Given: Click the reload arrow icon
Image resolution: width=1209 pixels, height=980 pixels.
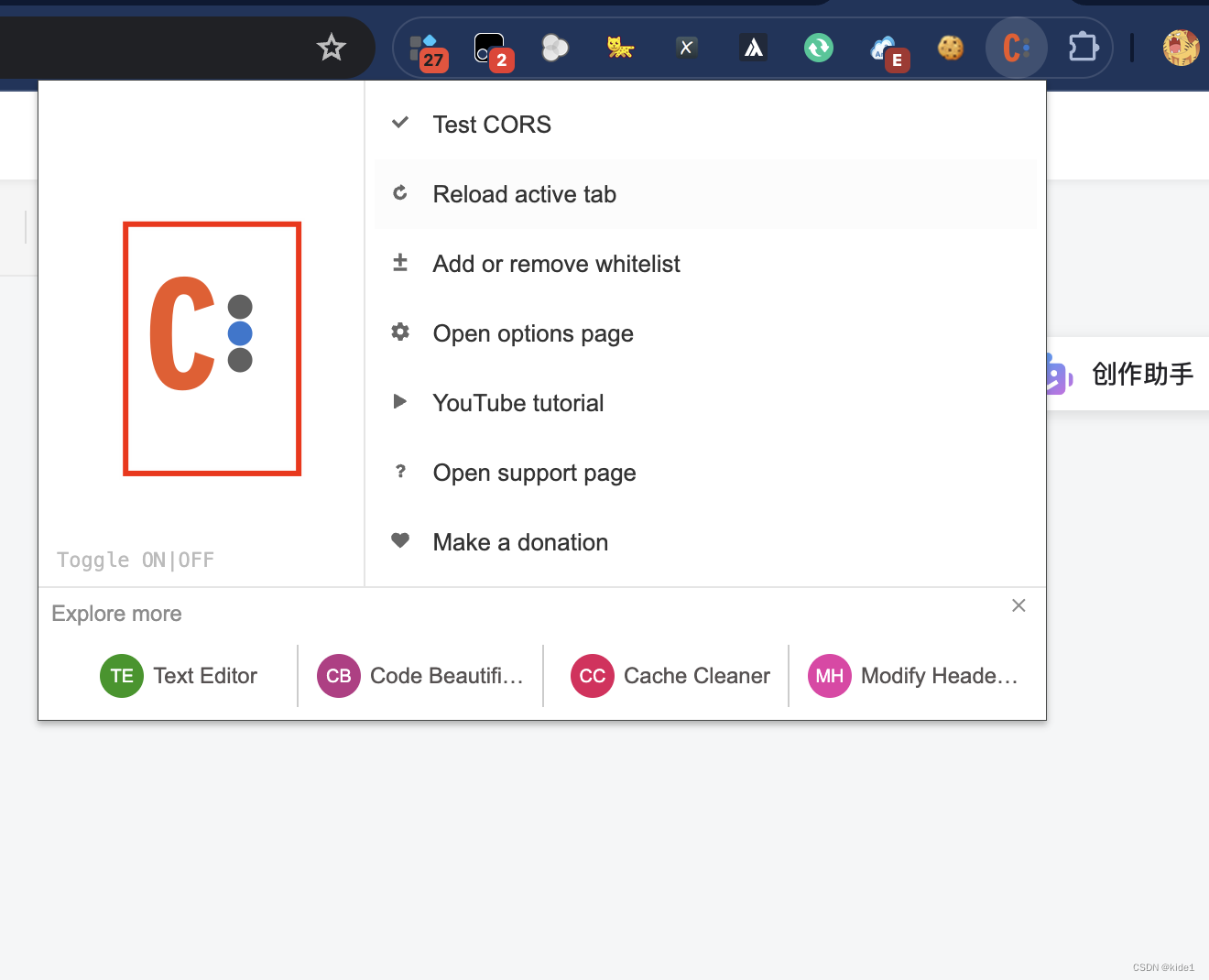Looking at the screenshot, I should [400, 192].
